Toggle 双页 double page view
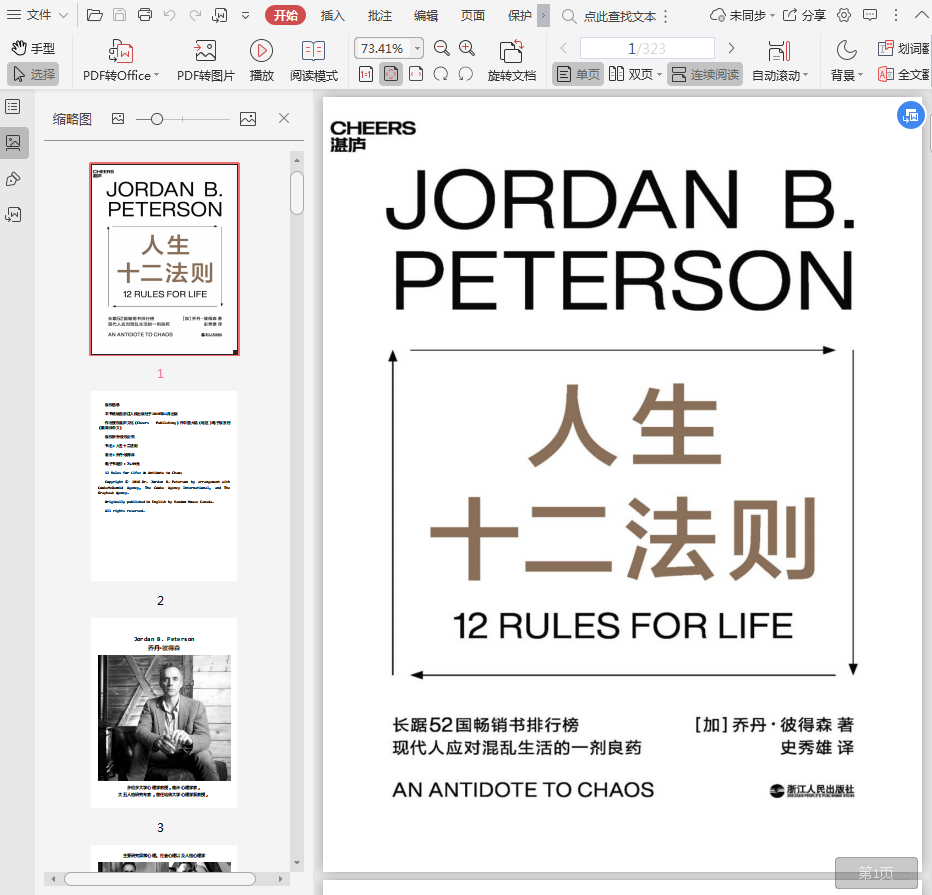932x895 pixels. [x=631, y=74]
